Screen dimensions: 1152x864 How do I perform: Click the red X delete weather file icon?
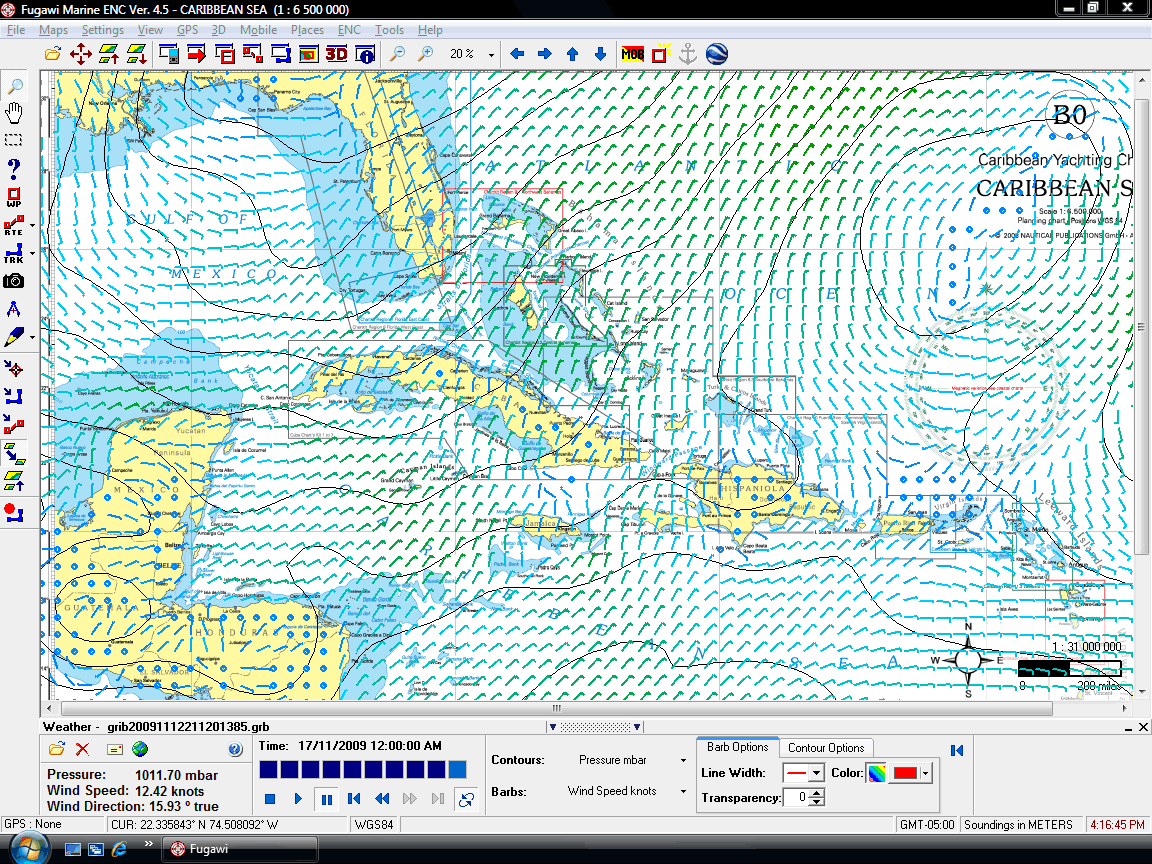point(83,749)
